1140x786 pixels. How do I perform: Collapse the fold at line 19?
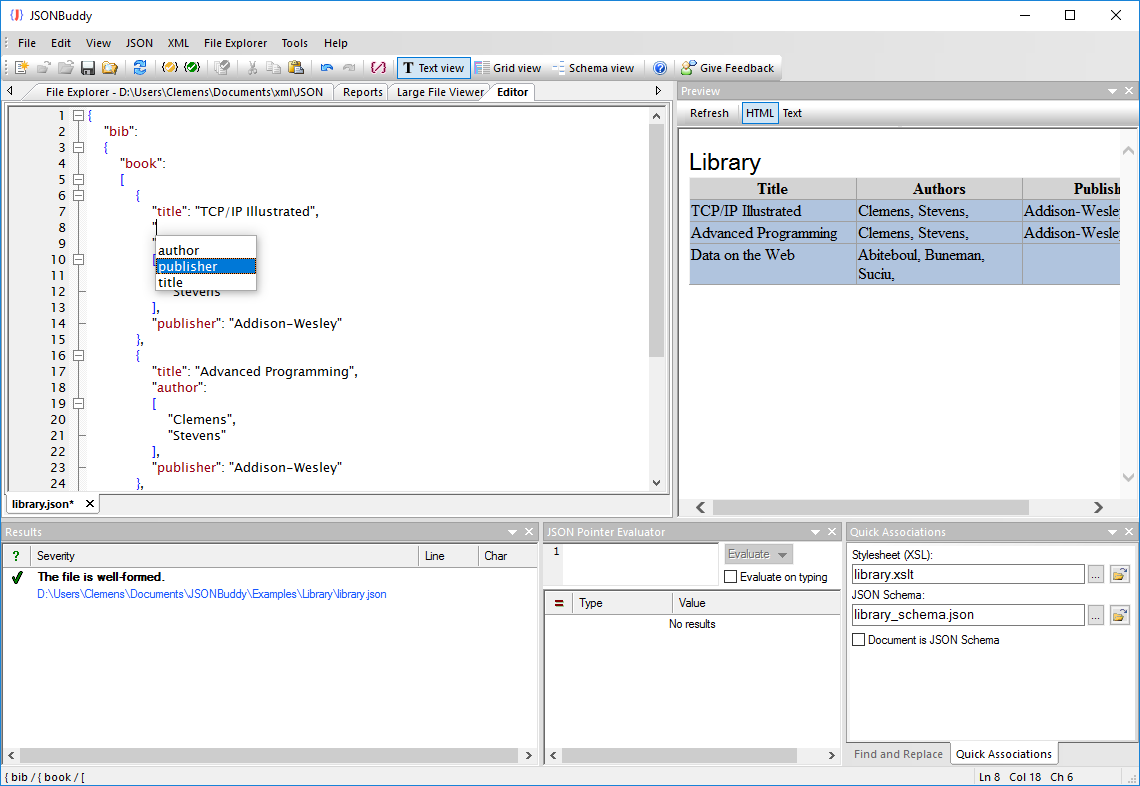pos(79,403)
